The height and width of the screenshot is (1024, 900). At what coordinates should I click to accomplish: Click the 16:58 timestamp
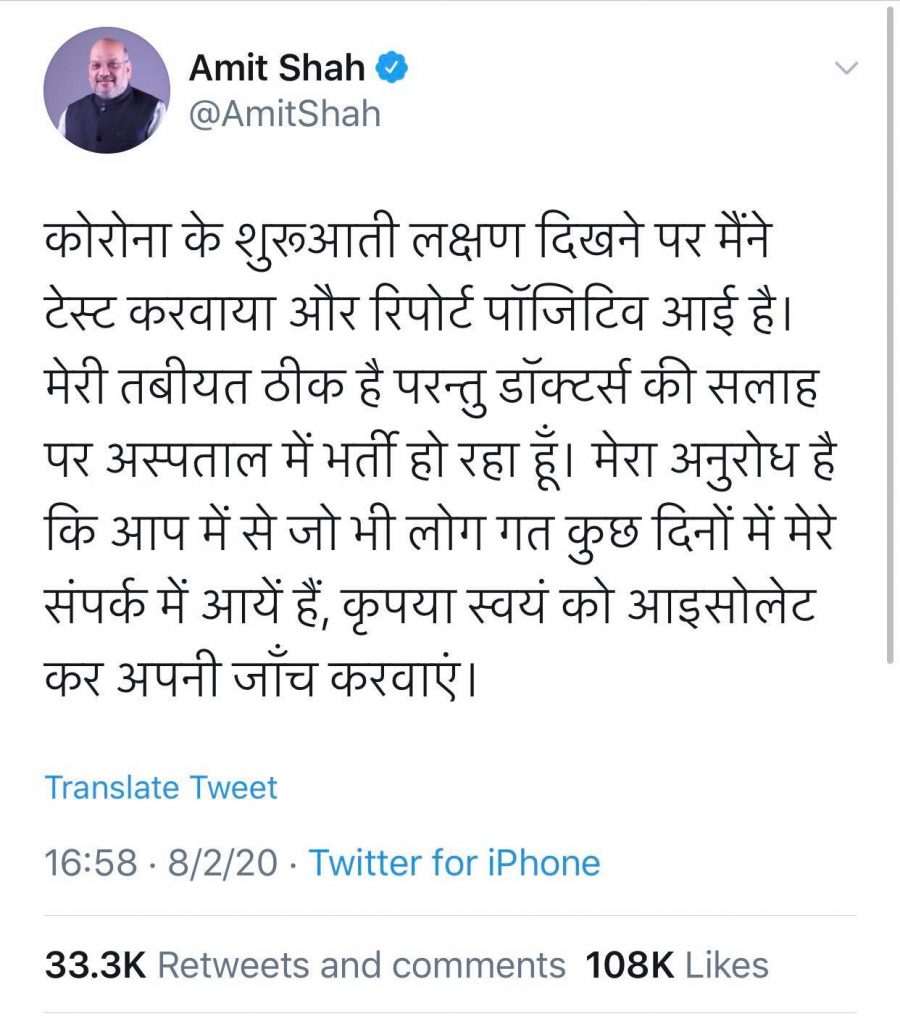click(x=90, y=863)
